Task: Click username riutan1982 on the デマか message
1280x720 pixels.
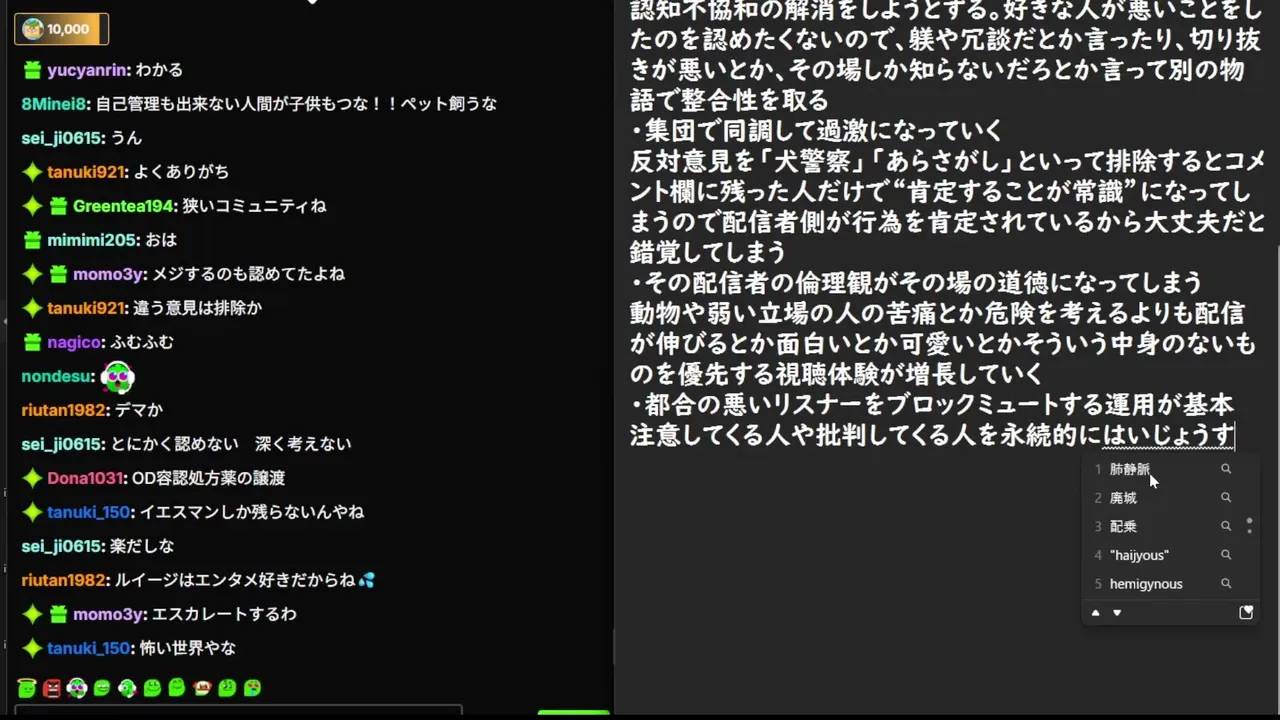Action: [x=63, y=410]
